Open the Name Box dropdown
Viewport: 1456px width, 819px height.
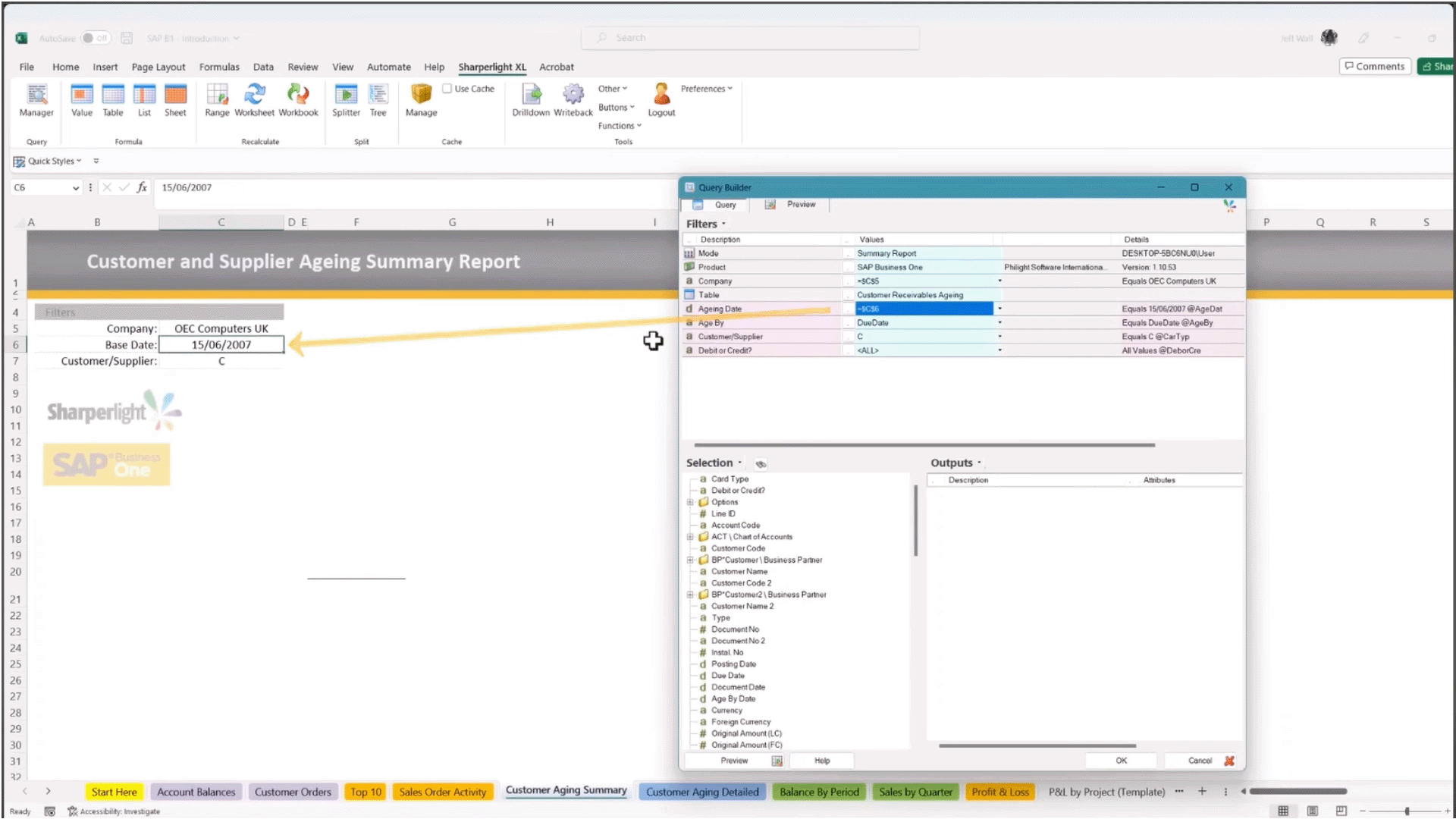tap(76, 187)
